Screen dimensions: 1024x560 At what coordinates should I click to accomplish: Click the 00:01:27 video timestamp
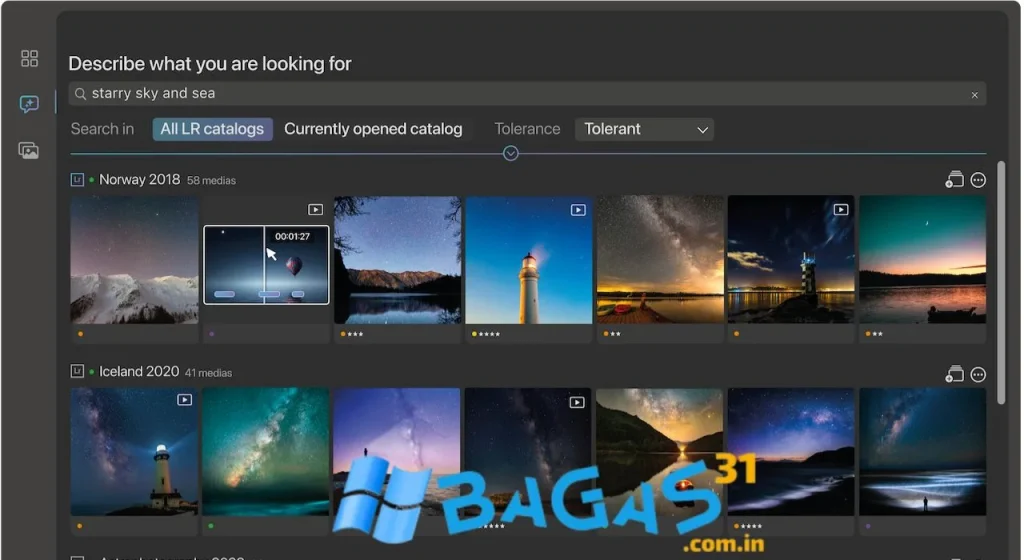coord(293,236)
